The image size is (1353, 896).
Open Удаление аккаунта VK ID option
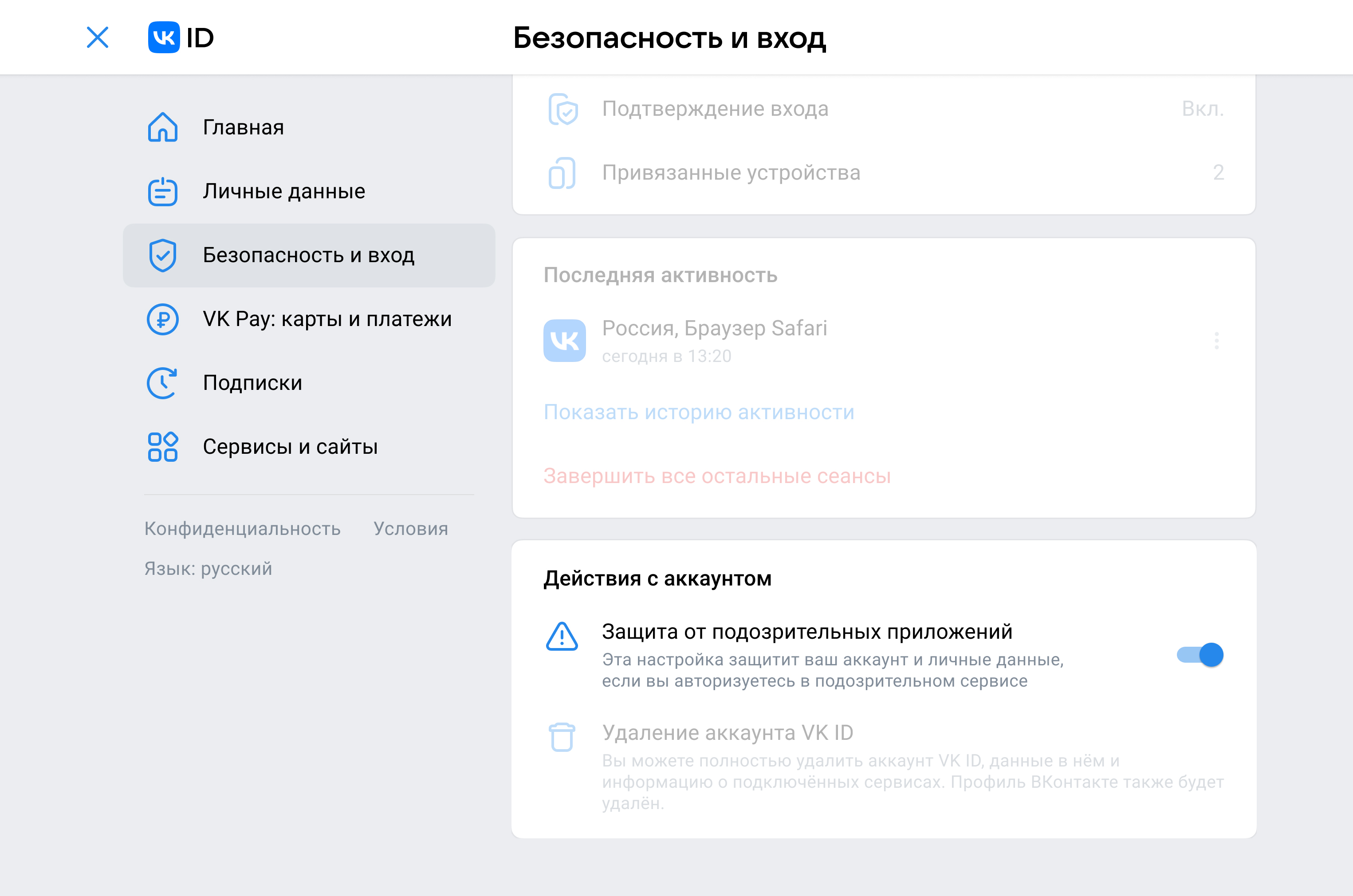[x=884, y=767]
